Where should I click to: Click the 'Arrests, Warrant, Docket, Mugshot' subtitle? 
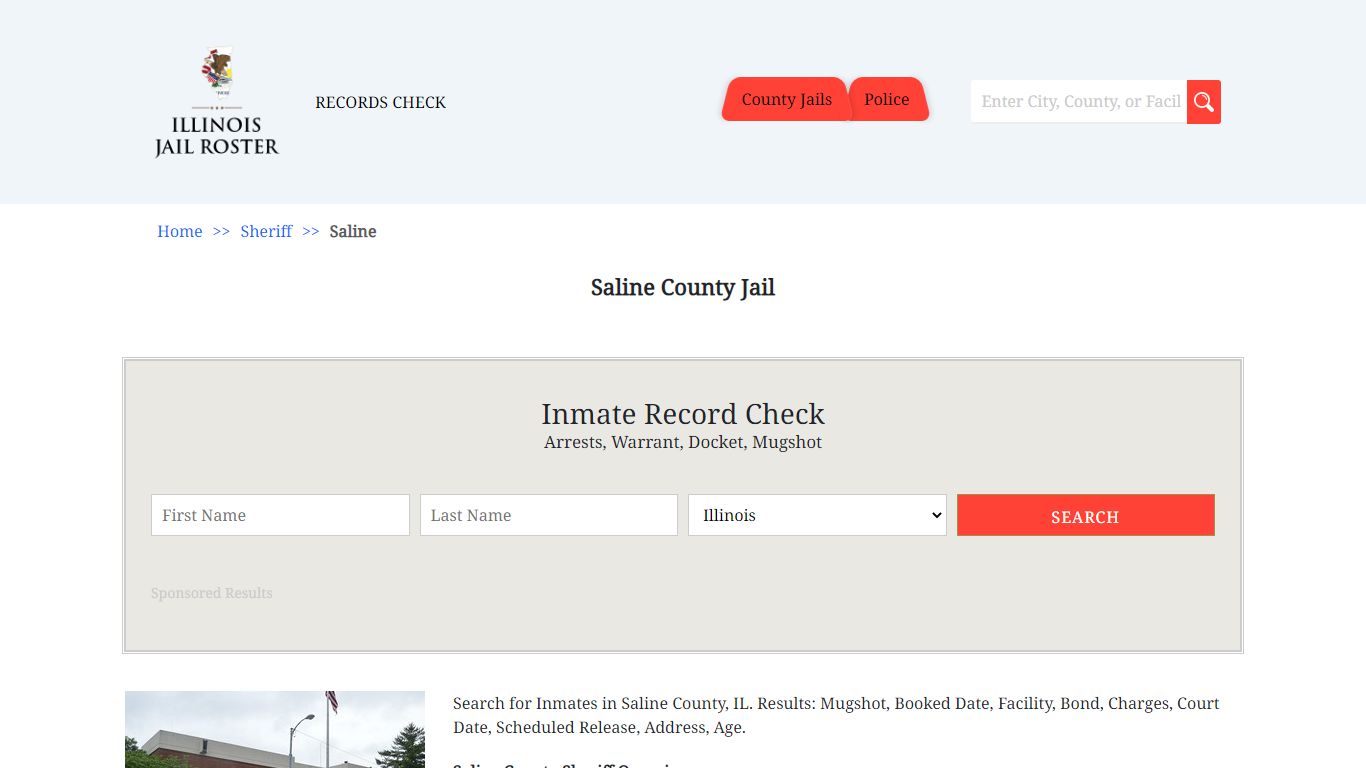[x=683, y=442]
